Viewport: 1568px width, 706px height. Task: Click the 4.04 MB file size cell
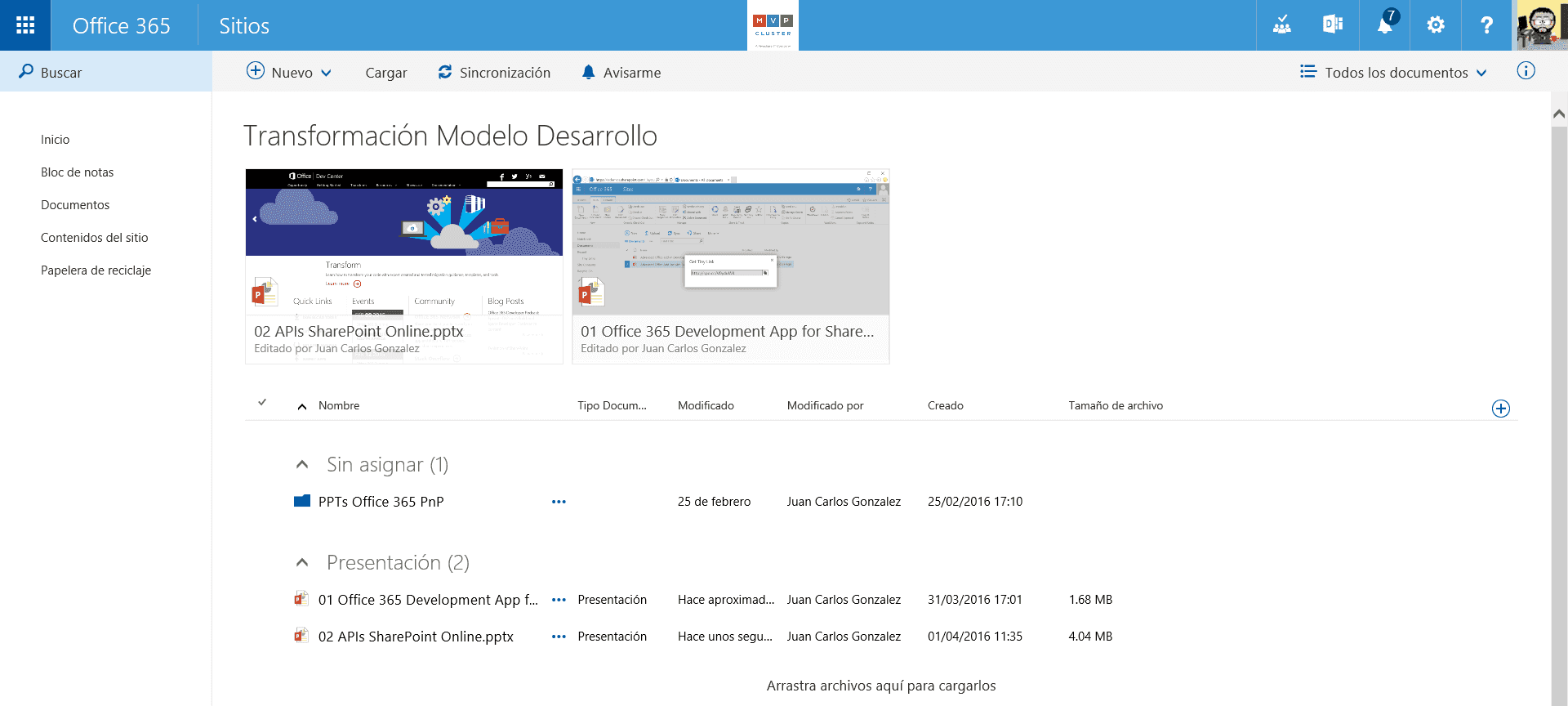(x=1090, y=637)
